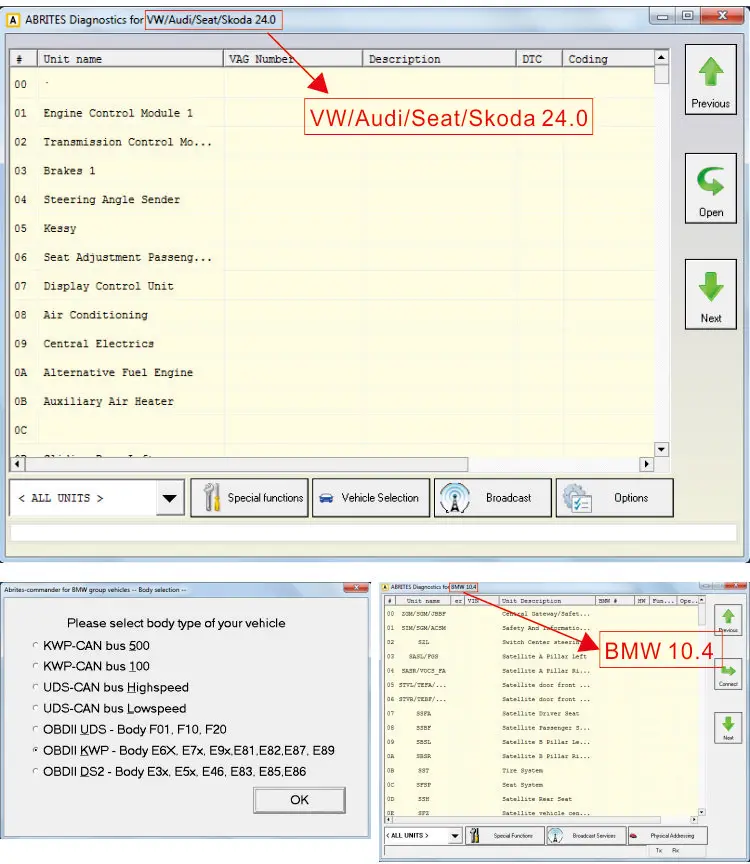Select the SFSP Seat System row
Viewport: 750px width, 864px height.
[x=541, y=785]
